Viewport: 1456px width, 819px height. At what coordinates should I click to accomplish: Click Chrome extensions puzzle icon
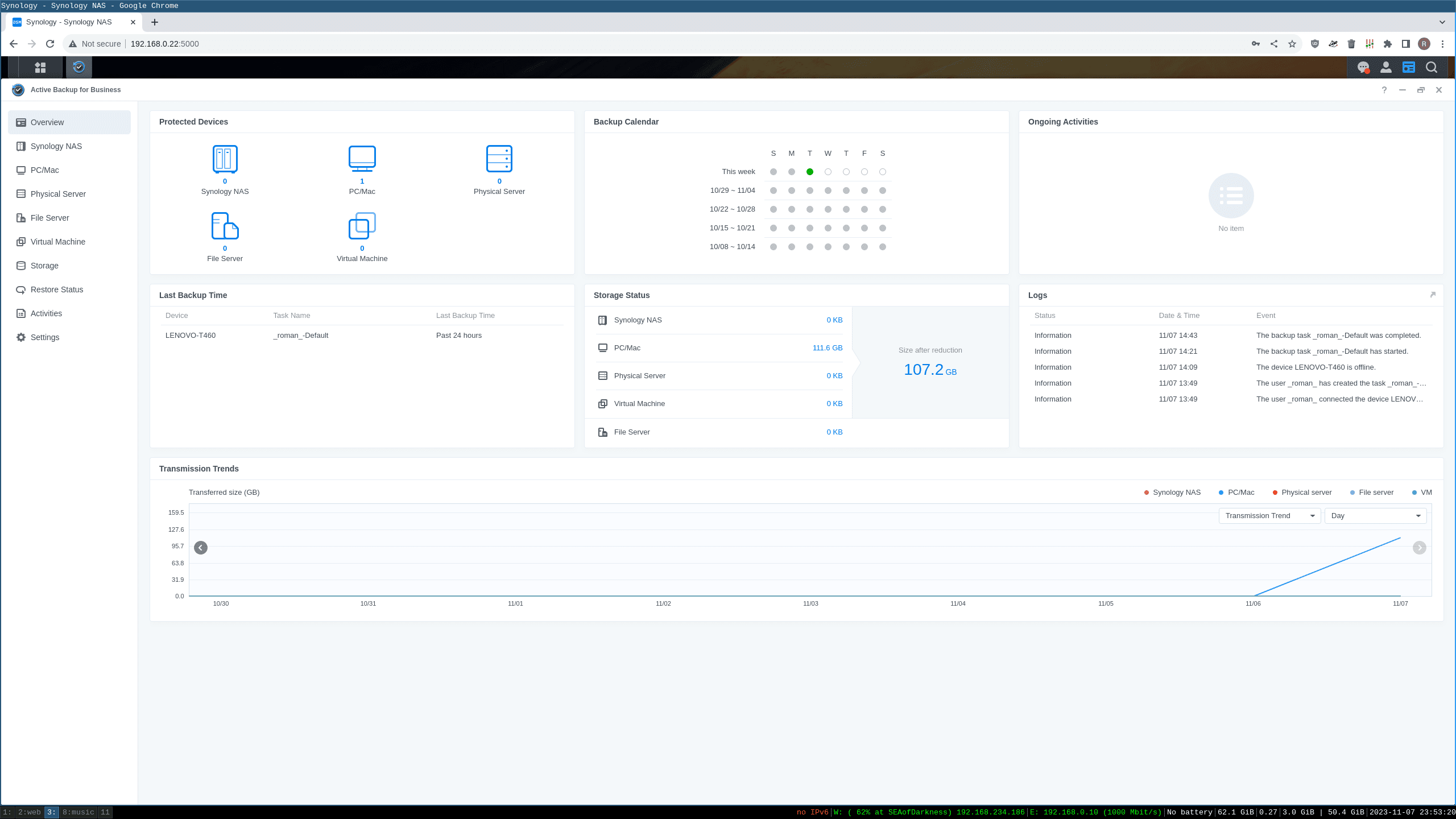point(1388,44)
